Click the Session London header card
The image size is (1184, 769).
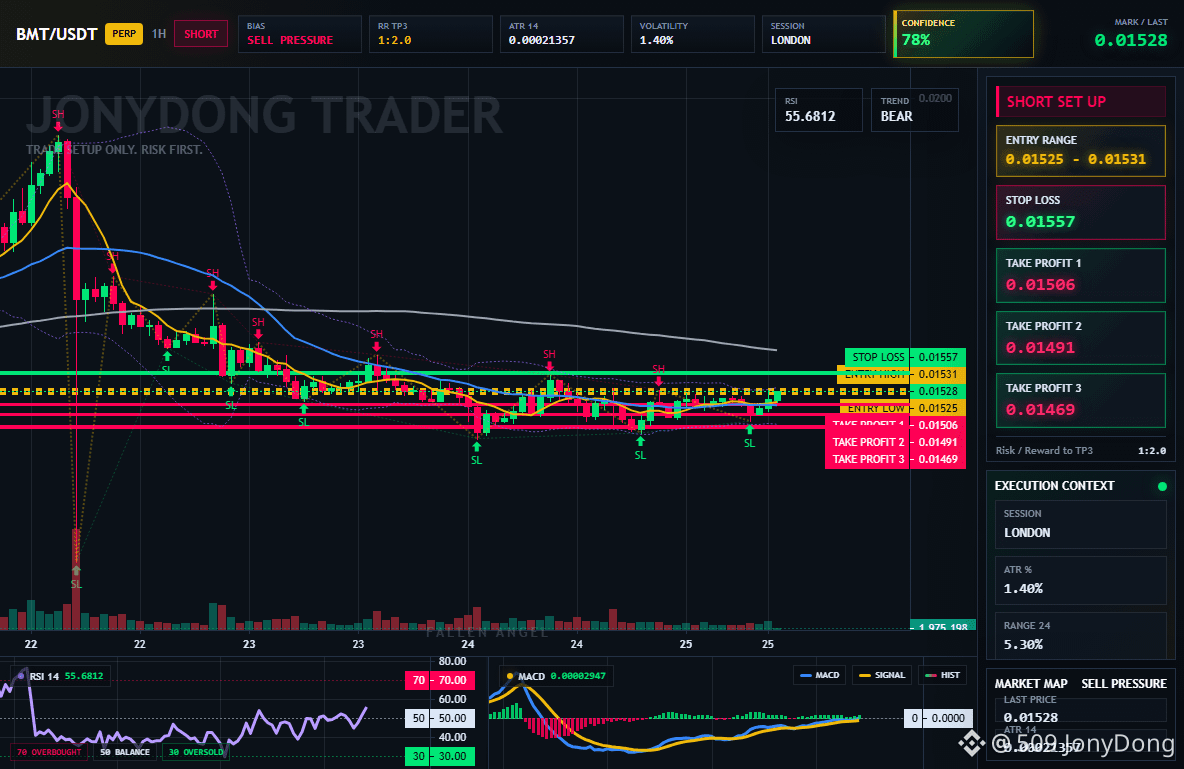(x=823, y=34)
